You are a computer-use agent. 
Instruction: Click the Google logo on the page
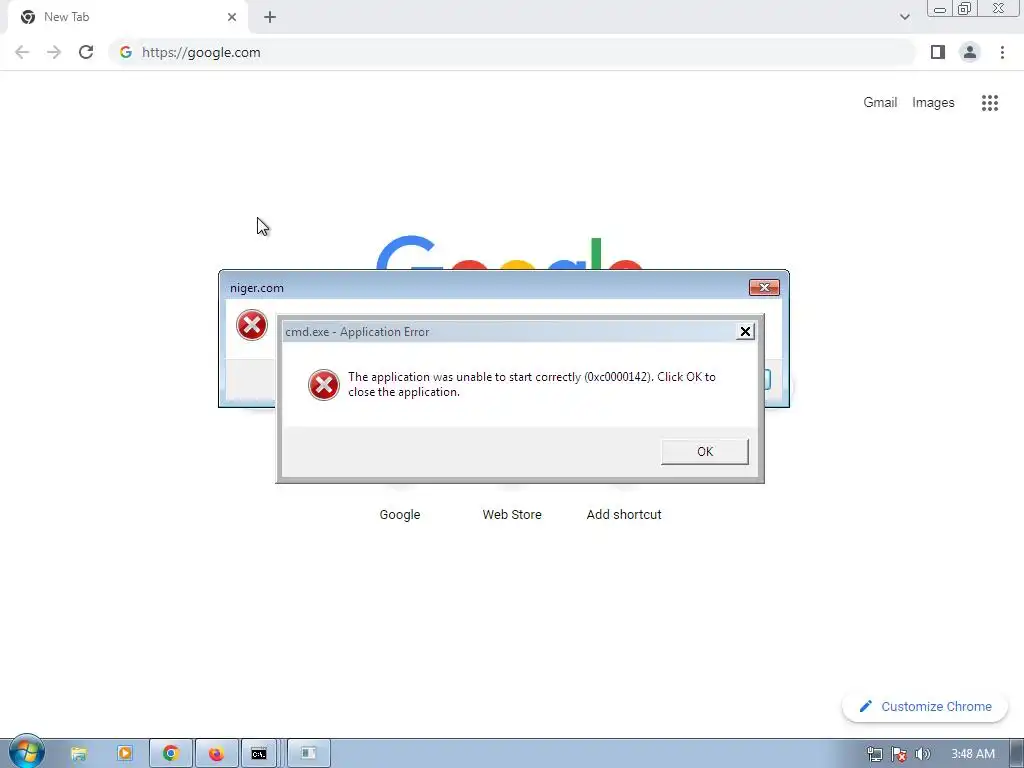click(509, 252)
